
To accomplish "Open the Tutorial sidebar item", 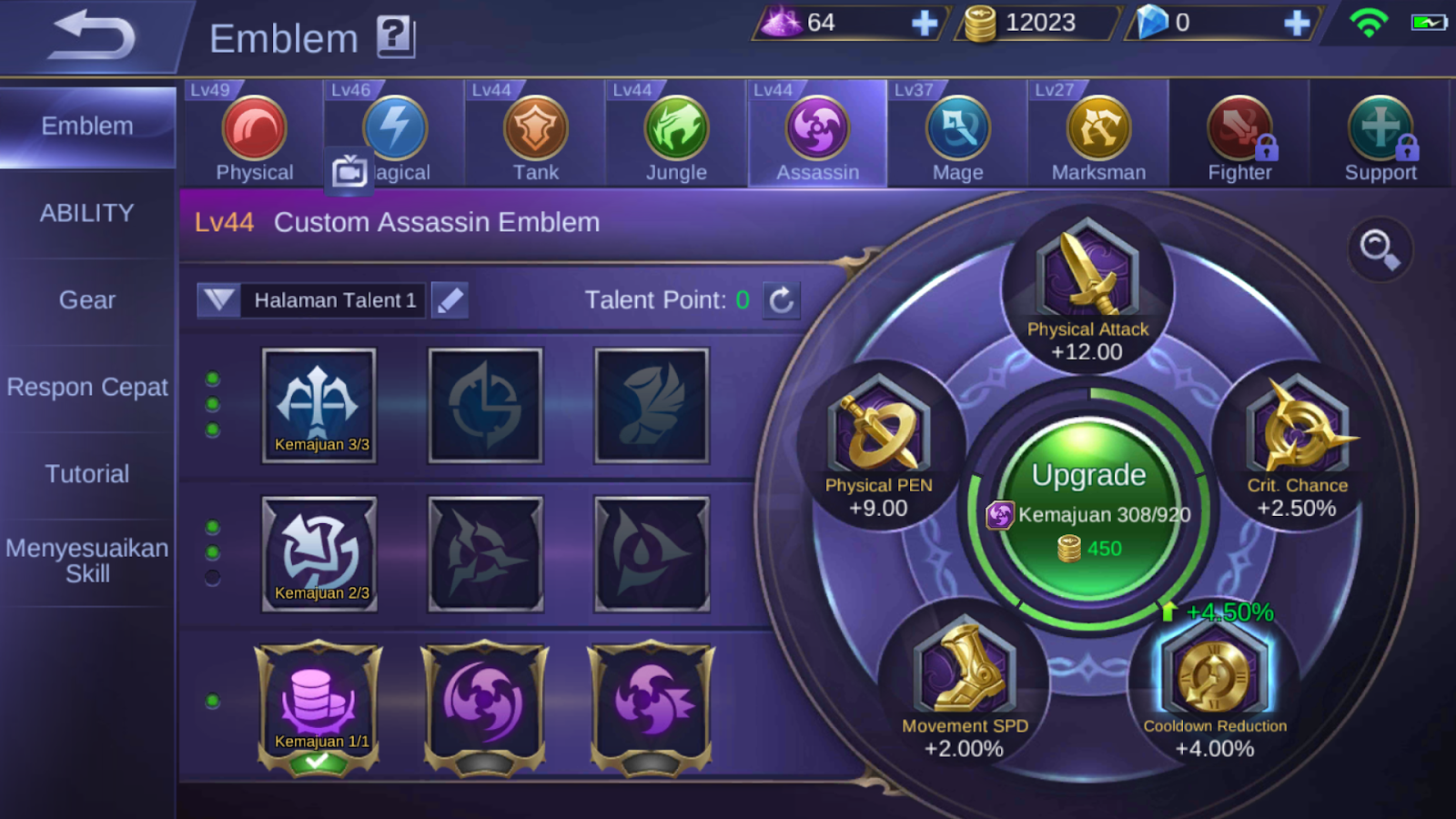I will (x=87, y=474).
